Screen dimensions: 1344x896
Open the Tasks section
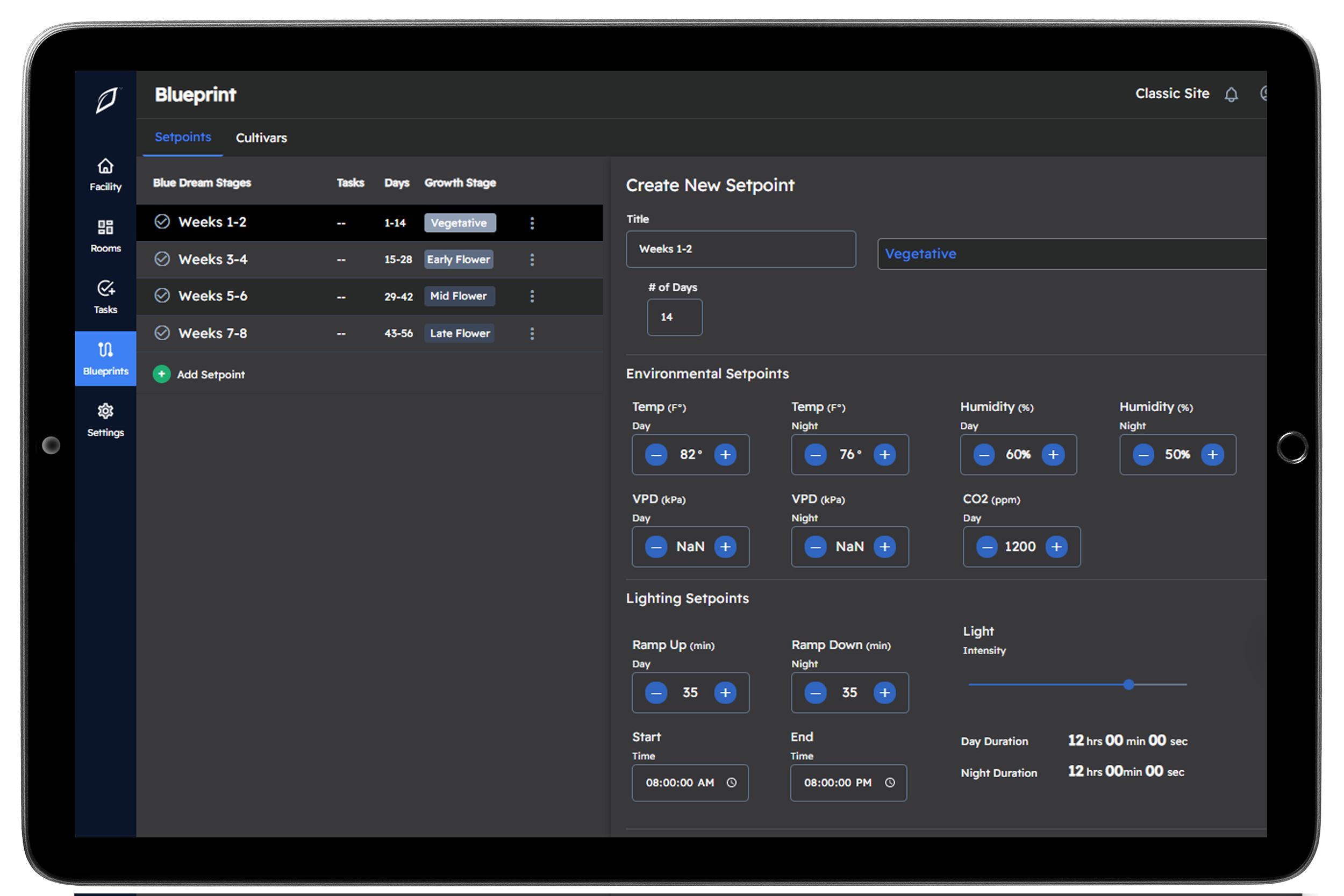(105, 297)
